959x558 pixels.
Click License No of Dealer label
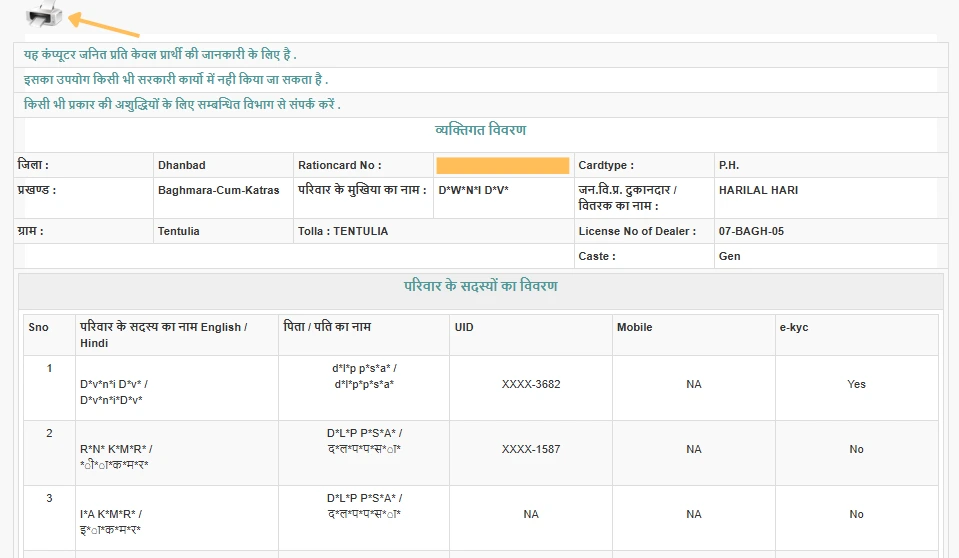coord(637,231)
